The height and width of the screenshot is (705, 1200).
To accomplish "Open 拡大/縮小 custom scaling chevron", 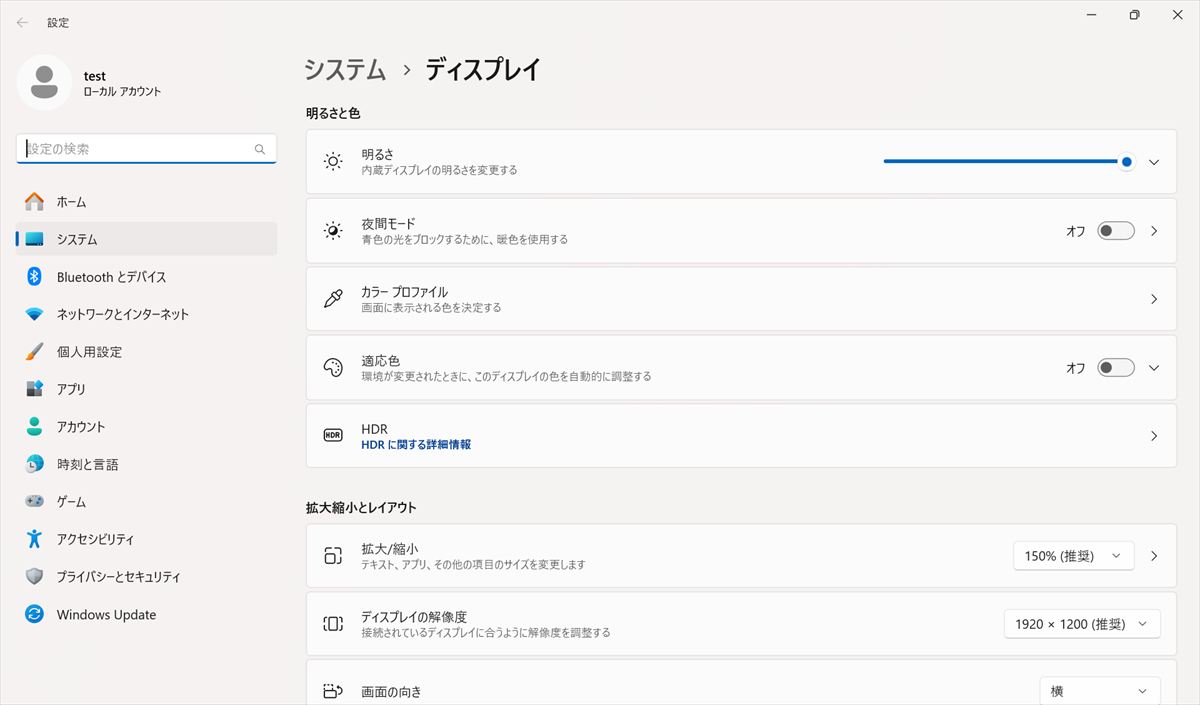I will tap(1154, 556).
